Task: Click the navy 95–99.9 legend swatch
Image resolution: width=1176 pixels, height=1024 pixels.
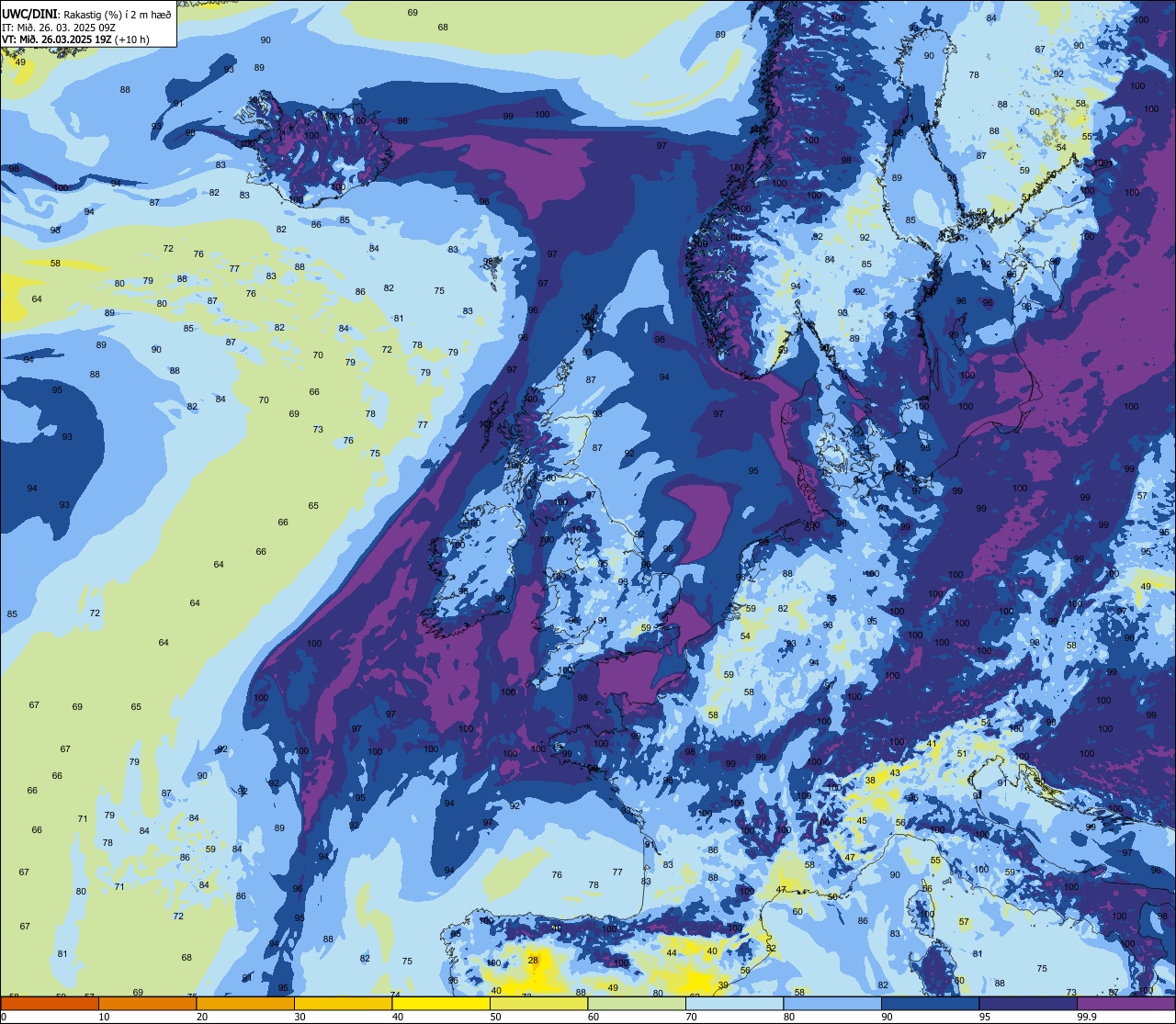Action: click(x=1028, y=1003)
